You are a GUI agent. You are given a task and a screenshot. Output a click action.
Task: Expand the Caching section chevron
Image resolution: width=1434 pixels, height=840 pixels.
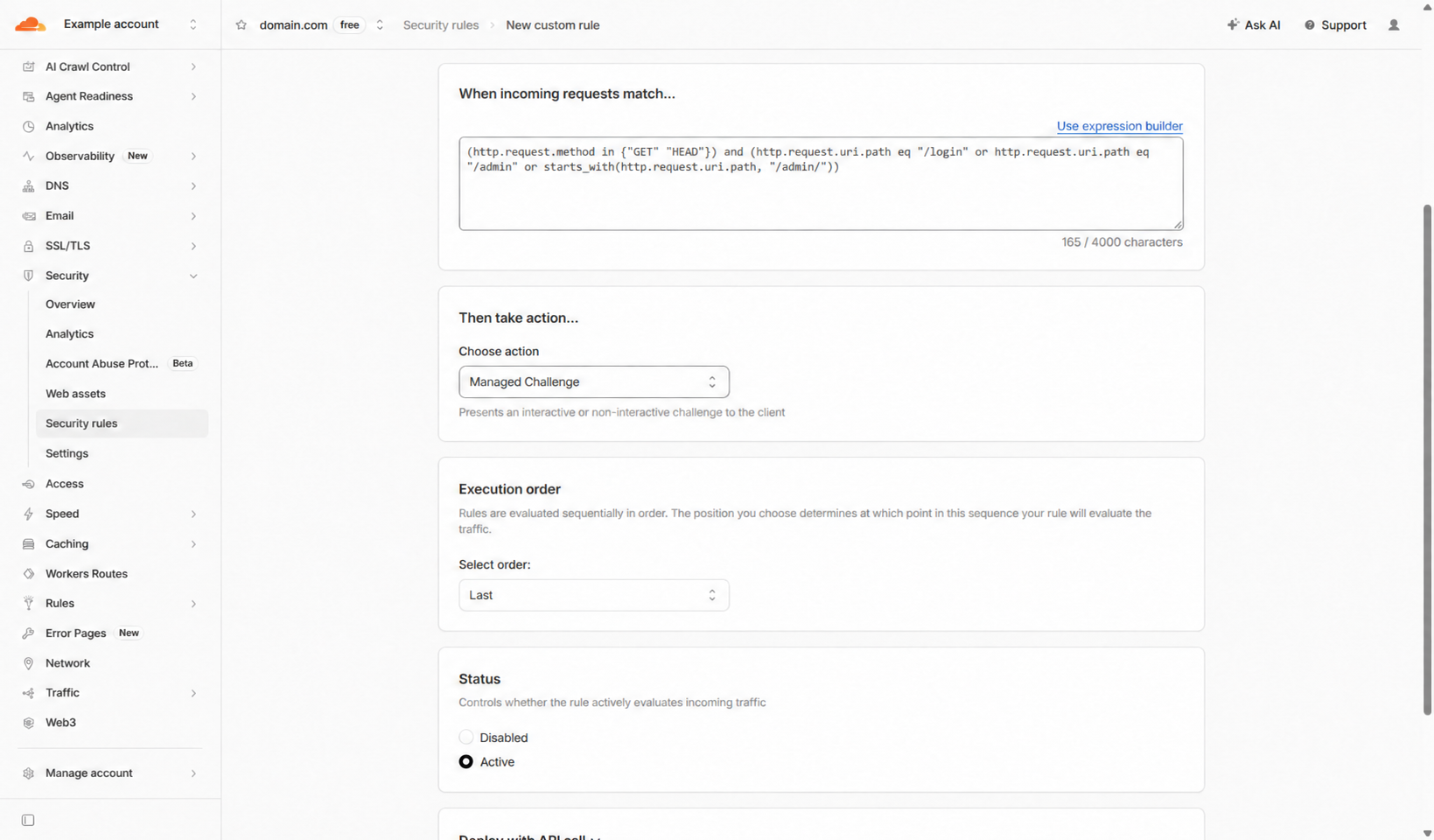click(x=193, y=544)
